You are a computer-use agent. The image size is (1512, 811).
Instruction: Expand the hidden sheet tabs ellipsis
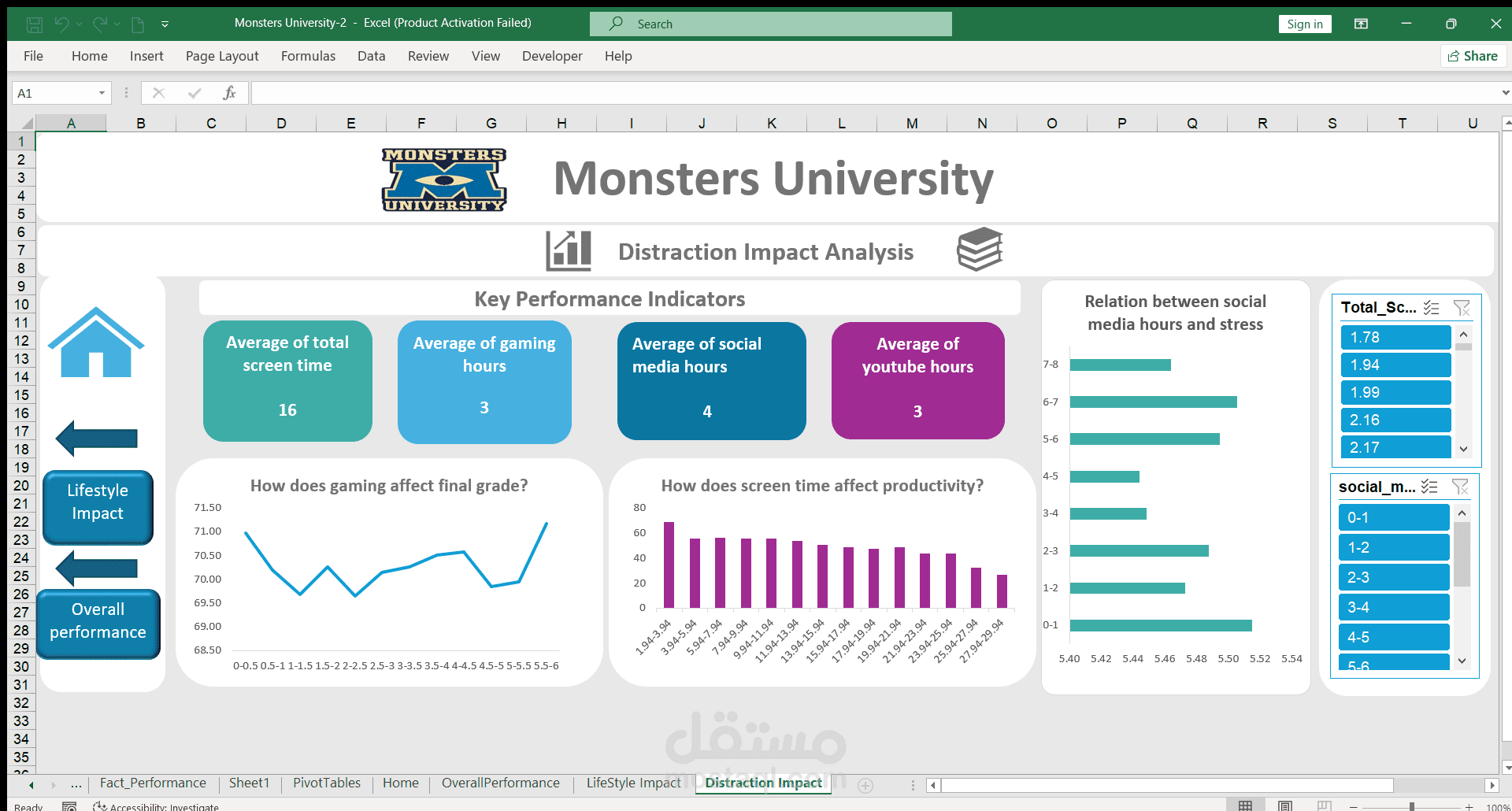click(x=76, y=783)
